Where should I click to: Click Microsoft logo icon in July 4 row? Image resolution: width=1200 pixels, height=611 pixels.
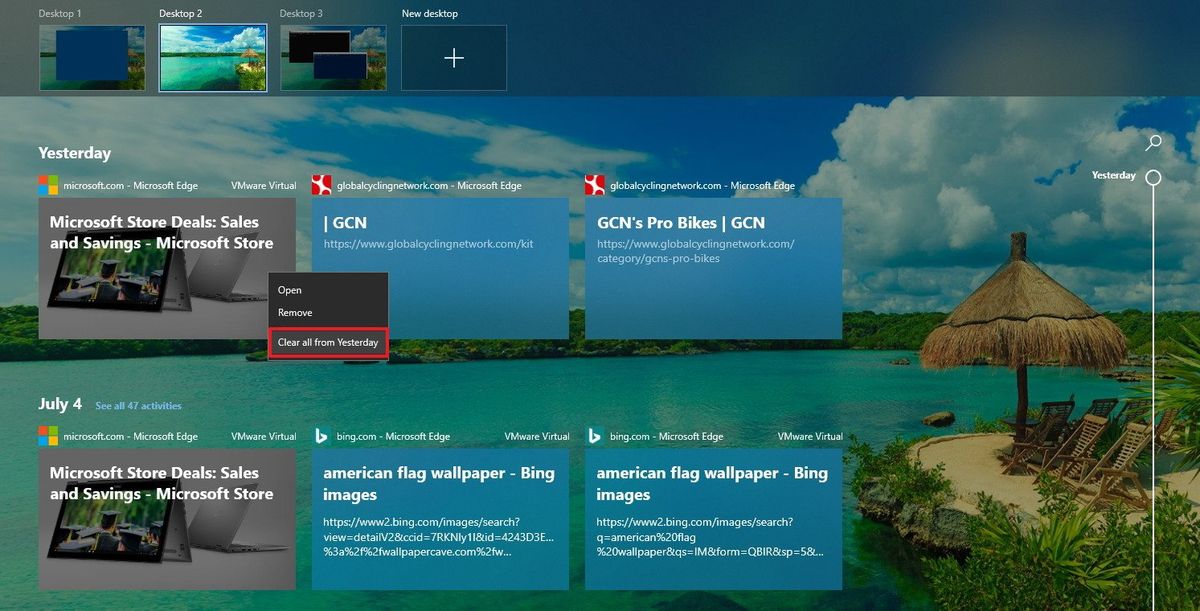tap(48, 436)
